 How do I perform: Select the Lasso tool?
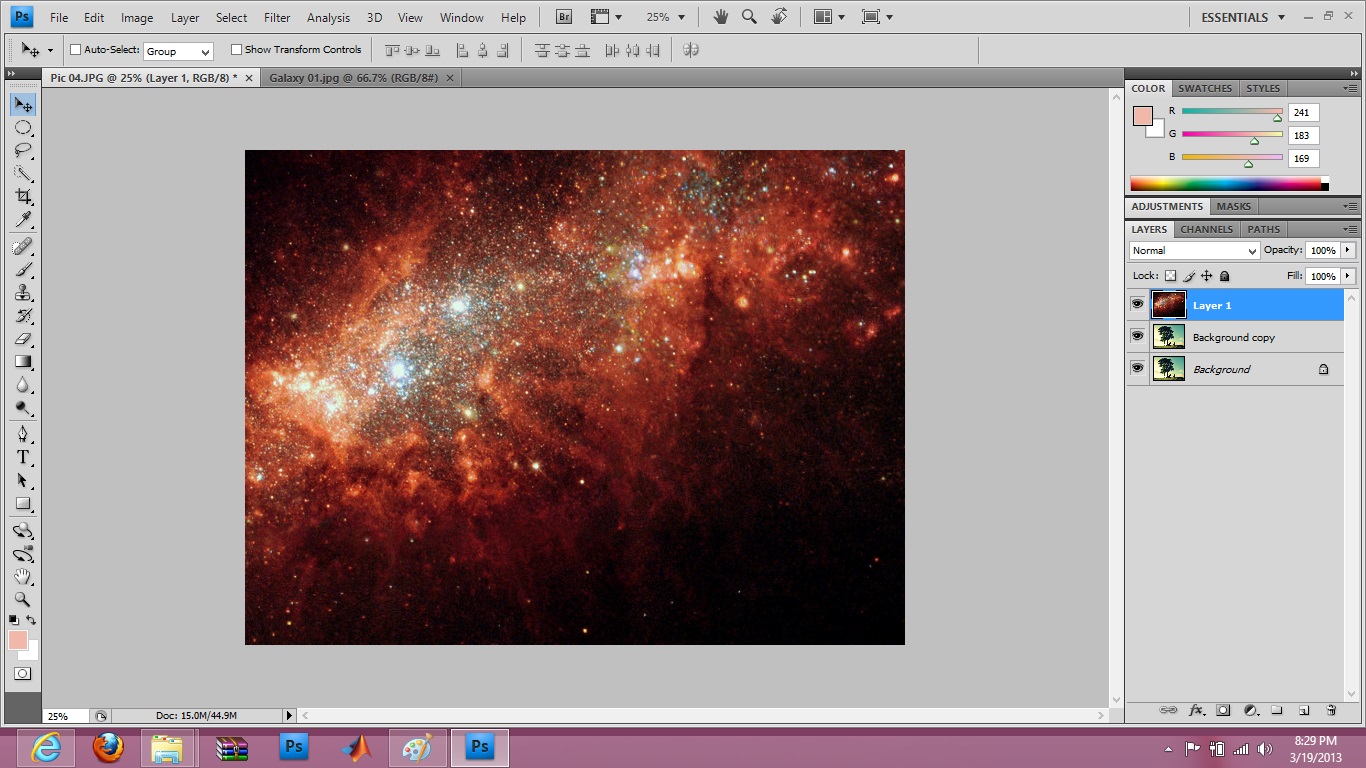click(23, 151)
